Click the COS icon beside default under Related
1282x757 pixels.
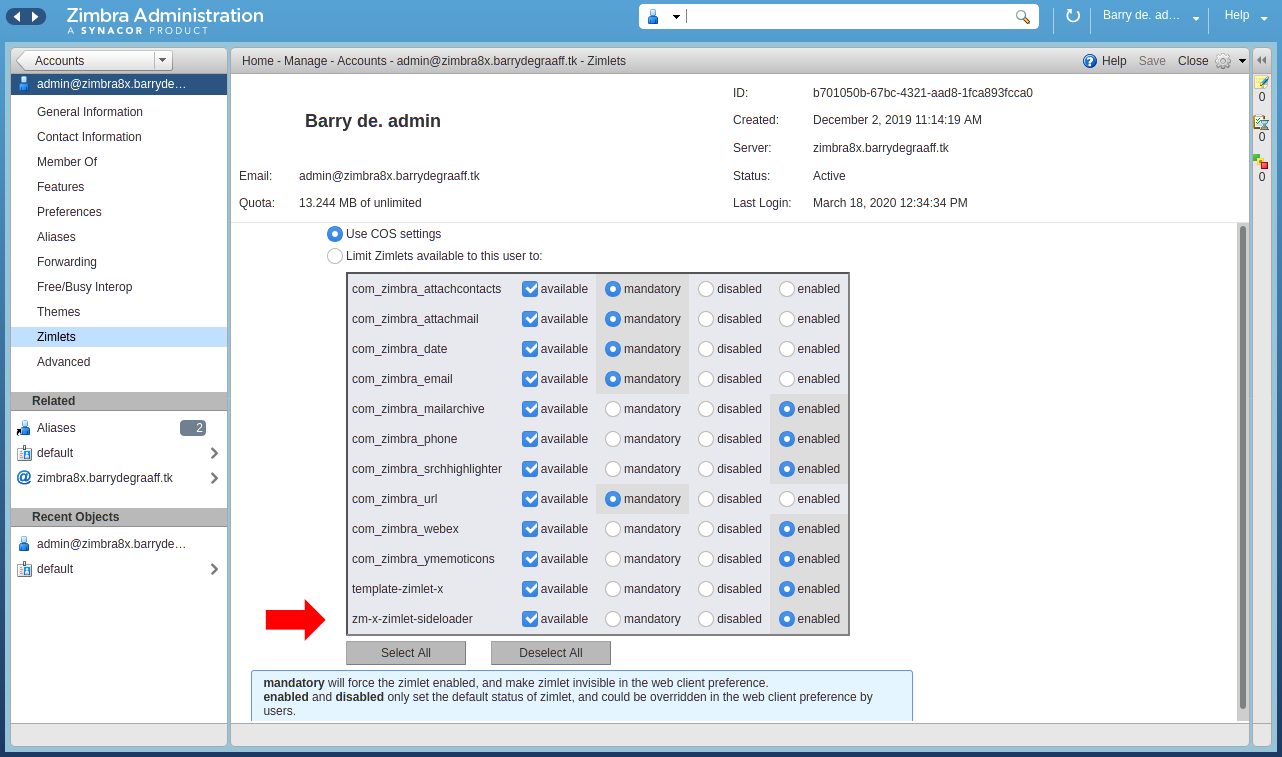24,453
